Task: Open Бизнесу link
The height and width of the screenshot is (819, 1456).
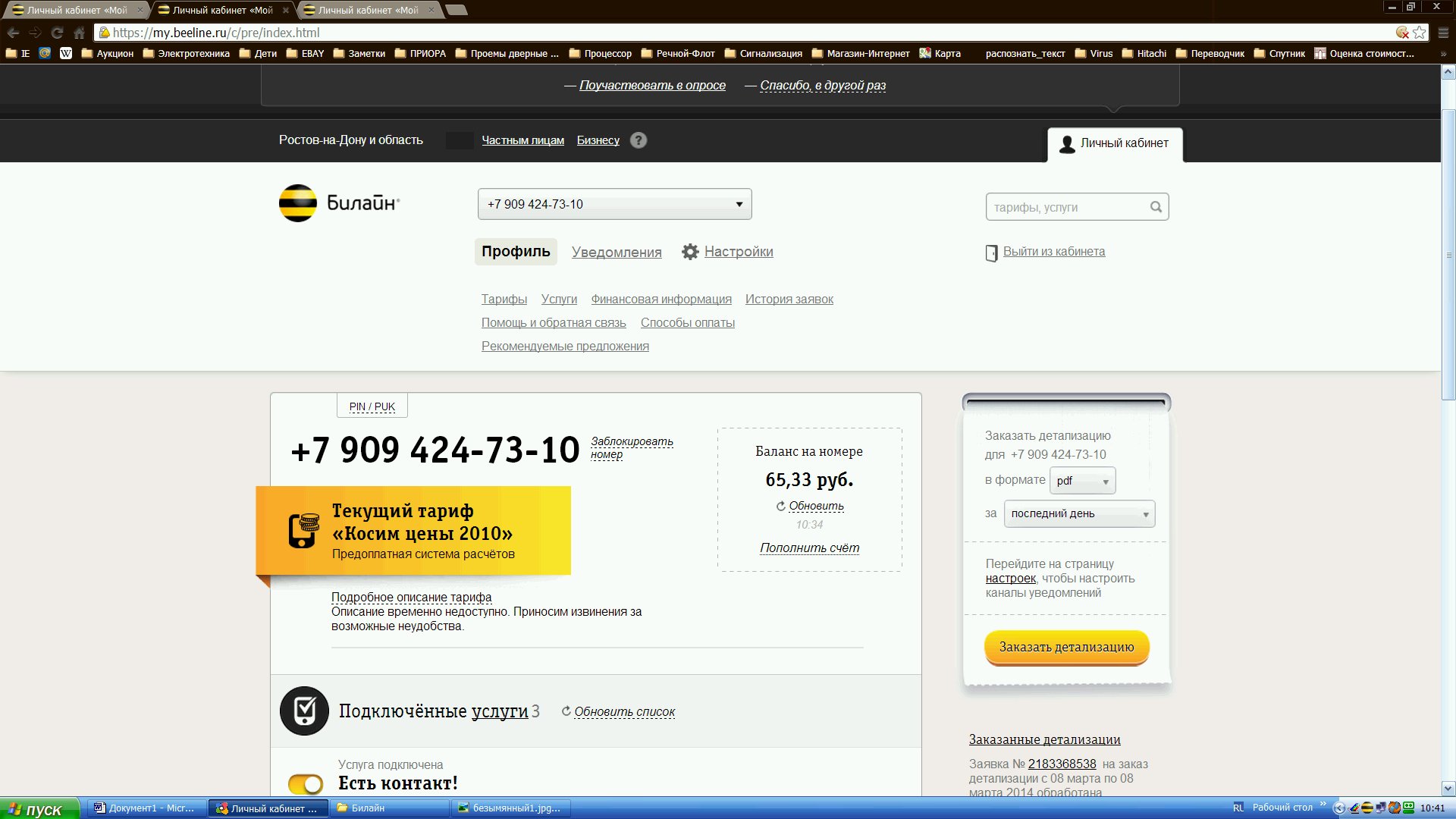Action: point(598,140)
